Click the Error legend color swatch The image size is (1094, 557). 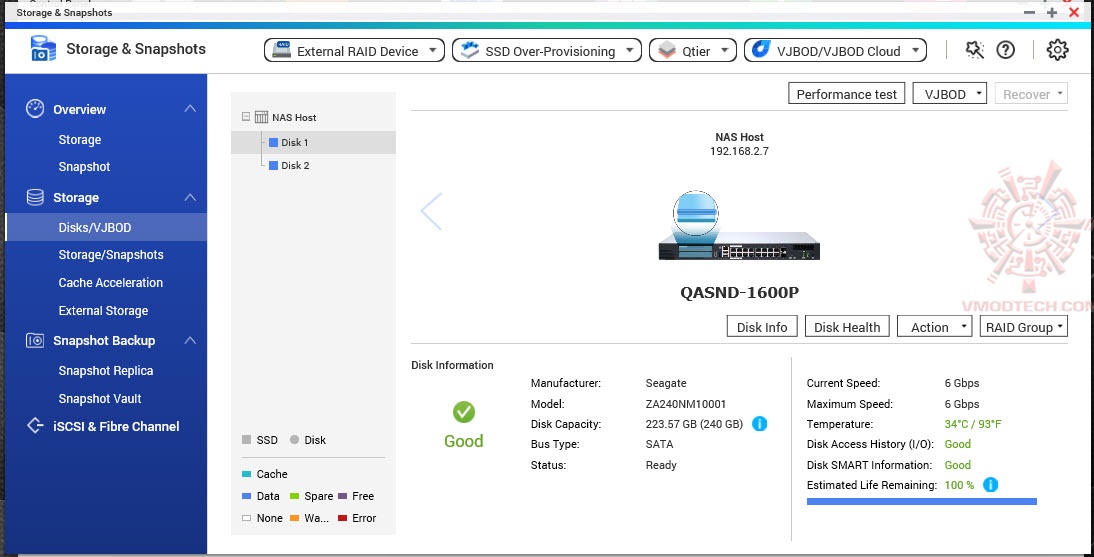point(343,518)
